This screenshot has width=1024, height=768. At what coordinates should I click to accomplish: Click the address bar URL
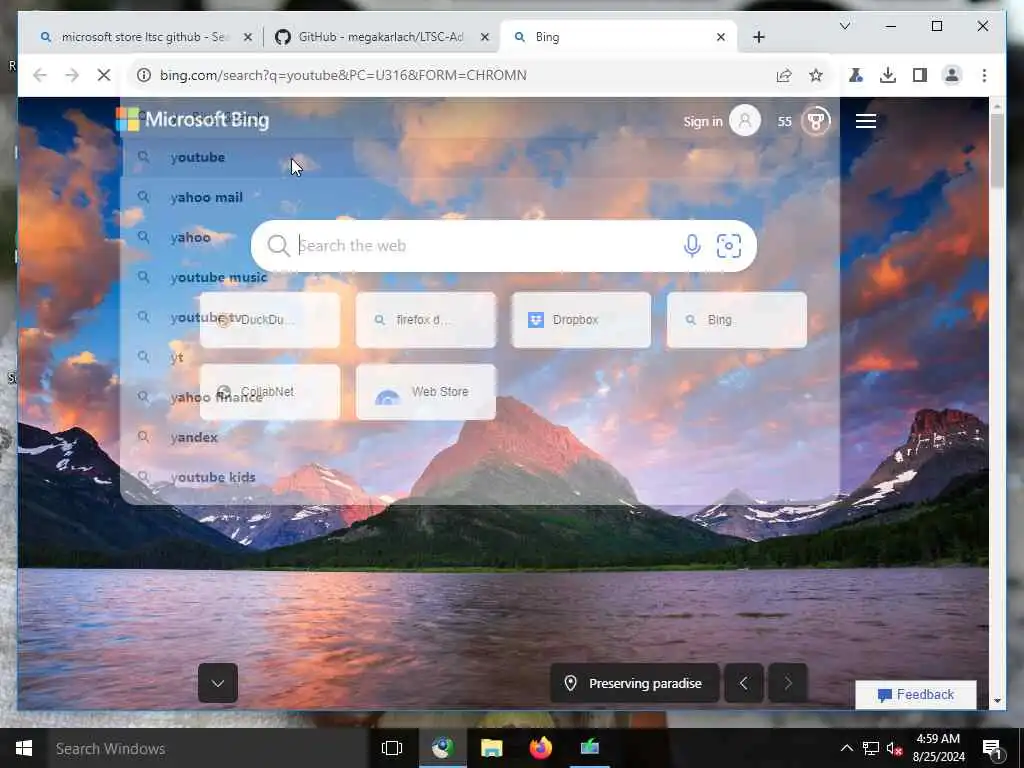[344, 75]
